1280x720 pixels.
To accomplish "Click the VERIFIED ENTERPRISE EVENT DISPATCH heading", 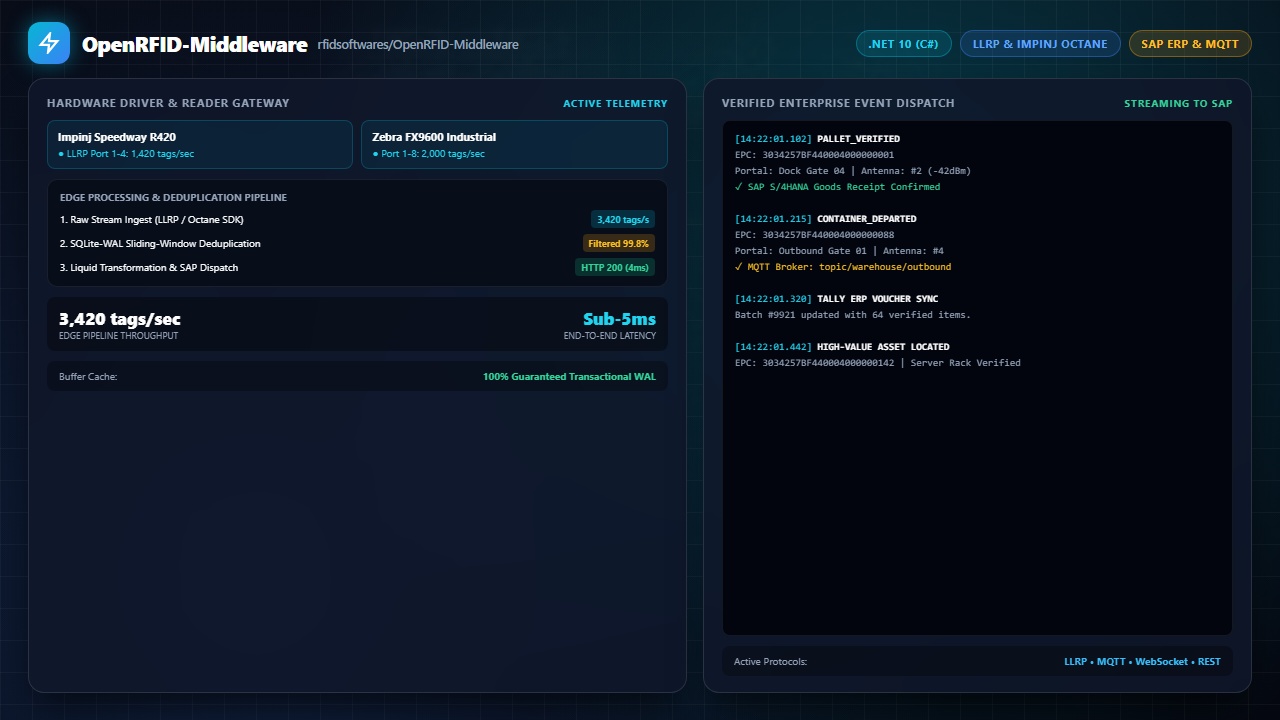I will [838, 104].
